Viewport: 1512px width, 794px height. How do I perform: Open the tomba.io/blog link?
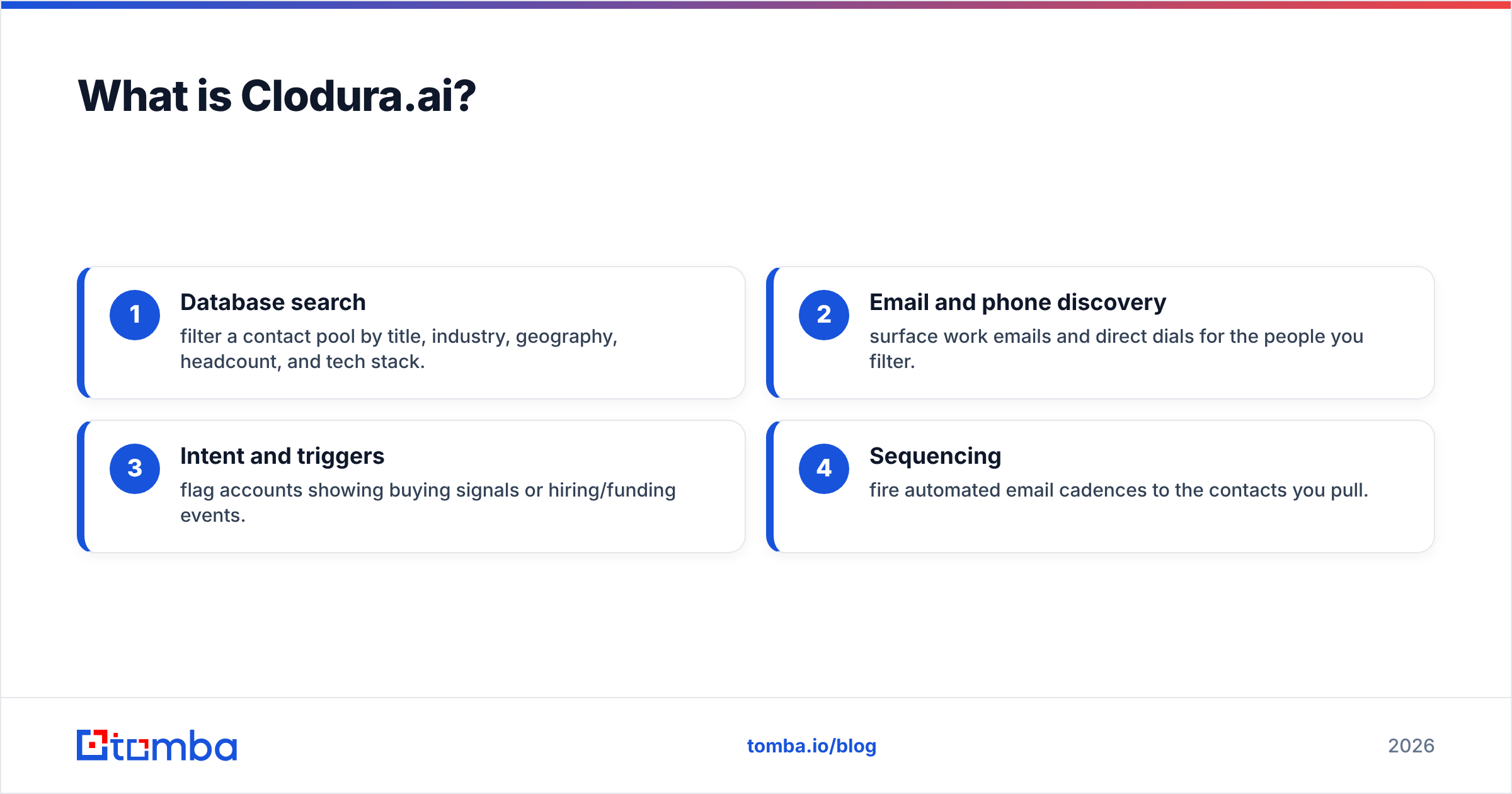click(811, 746)
